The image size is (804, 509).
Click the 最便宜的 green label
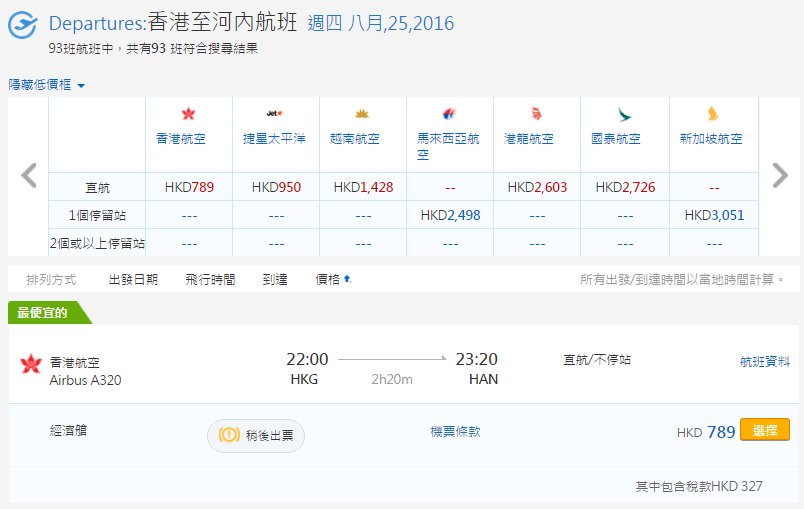point(49,313)
